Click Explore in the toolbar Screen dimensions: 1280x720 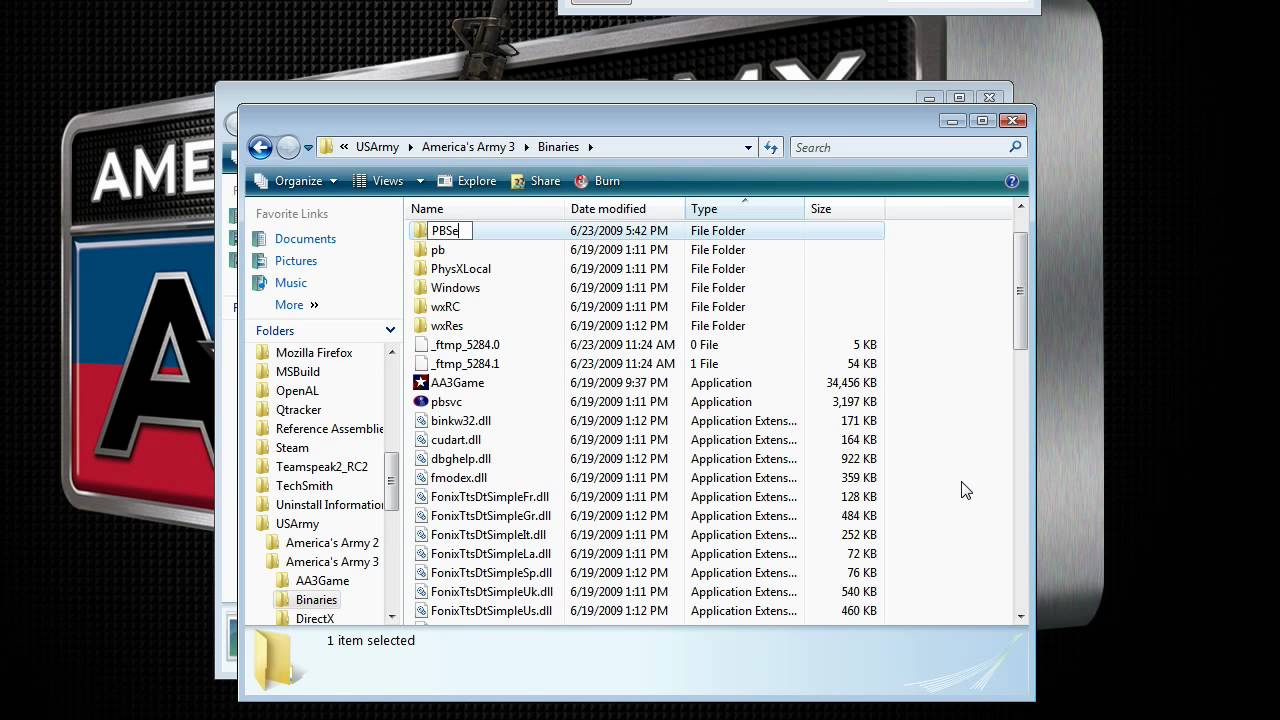click(x=467, y=181)
